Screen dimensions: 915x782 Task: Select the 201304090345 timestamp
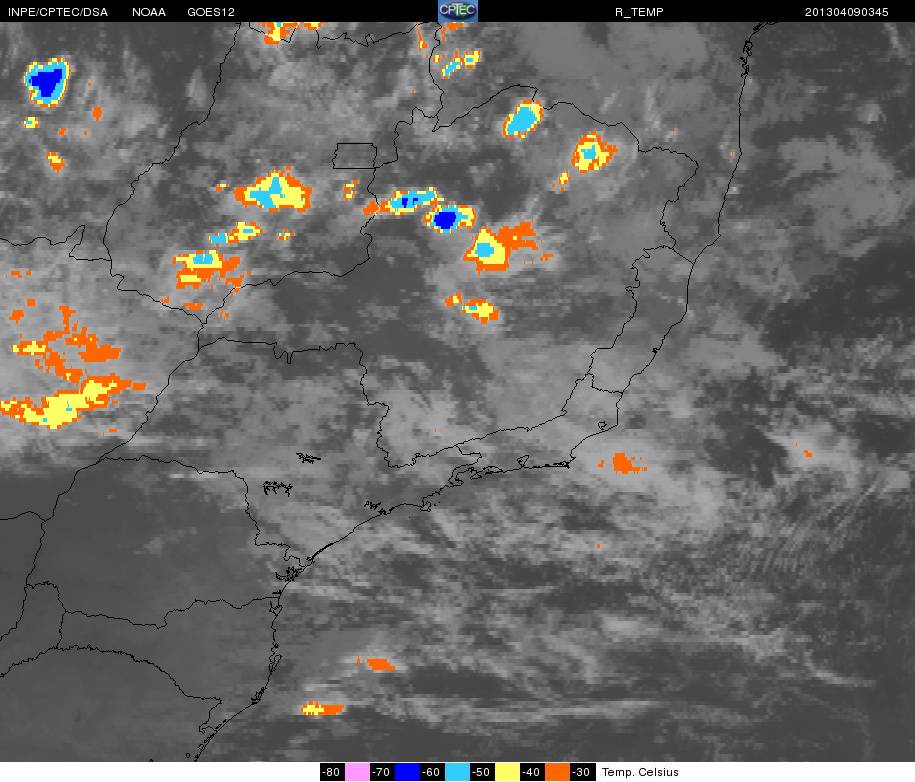tap(846, 12)
